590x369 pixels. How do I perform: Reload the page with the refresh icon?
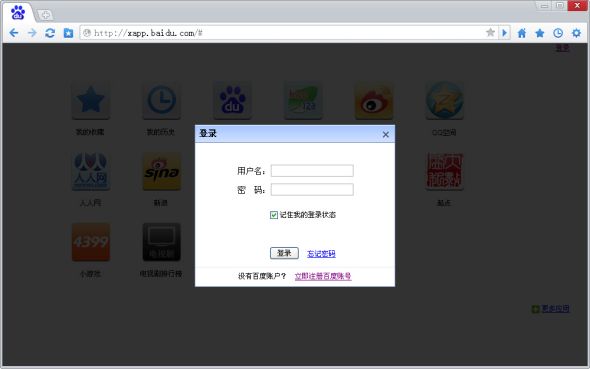click(50, 33)
